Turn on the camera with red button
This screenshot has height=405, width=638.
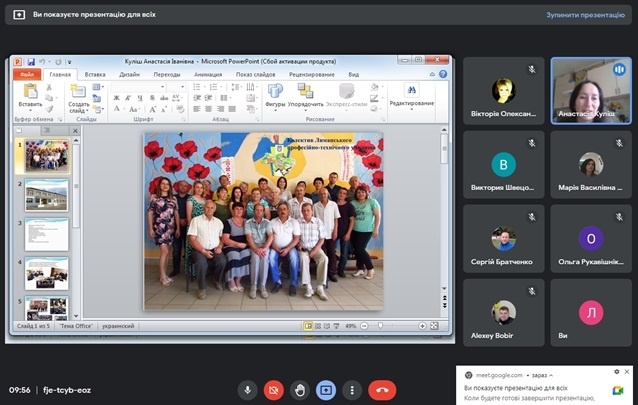(273, 389)
